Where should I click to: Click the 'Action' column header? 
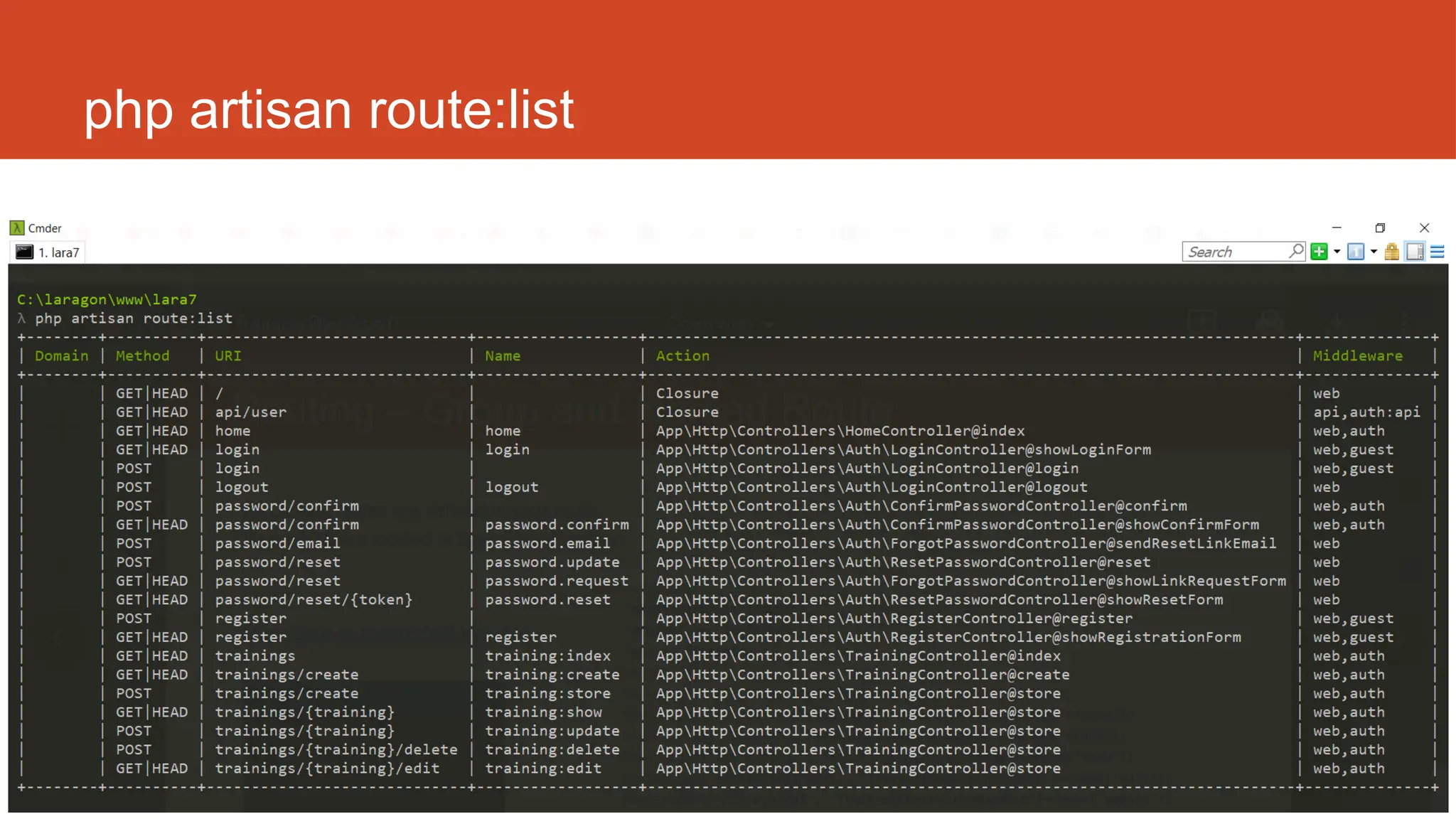pyautogui.click(x=682, y=355)
